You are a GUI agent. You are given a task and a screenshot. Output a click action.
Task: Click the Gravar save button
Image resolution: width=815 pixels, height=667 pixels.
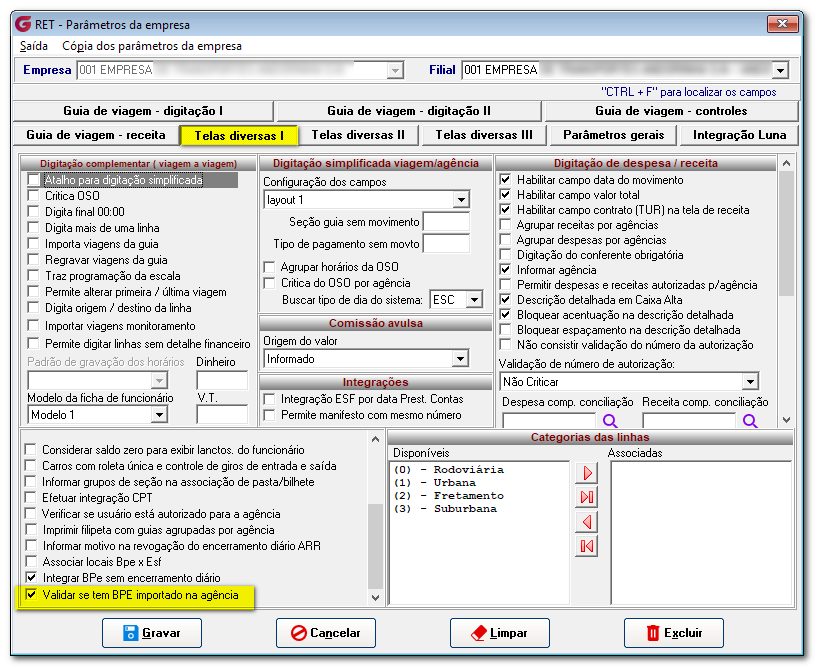[152, 633]
